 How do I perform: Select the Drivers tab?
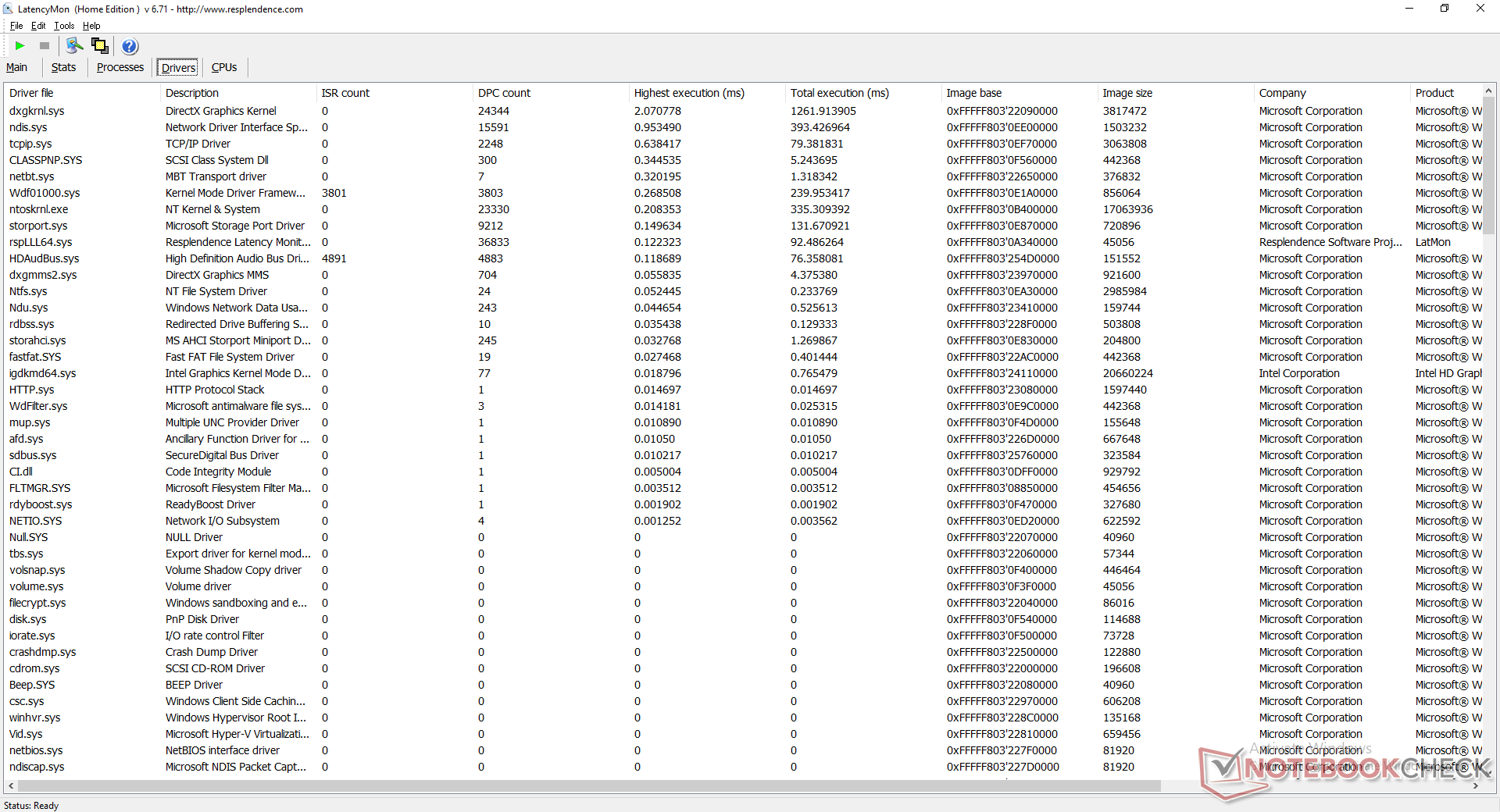tap(178, 68)
